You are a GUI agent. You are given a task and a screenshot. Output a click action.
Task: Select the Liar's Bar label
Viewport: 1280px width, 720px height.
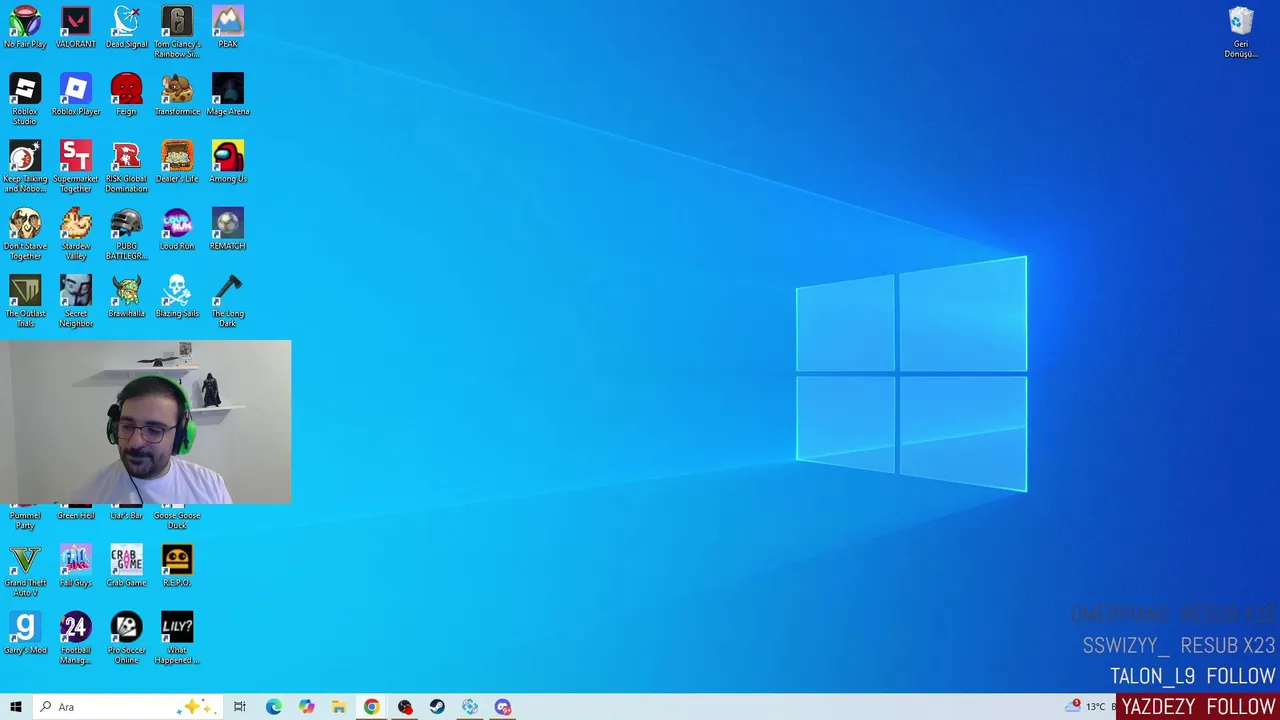click(x=127, y=515)
